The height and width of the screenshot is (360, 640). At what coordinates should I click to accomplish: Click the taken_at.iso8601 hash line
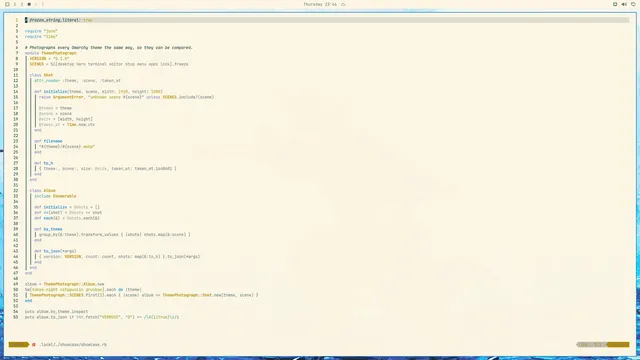coord(108,169)
